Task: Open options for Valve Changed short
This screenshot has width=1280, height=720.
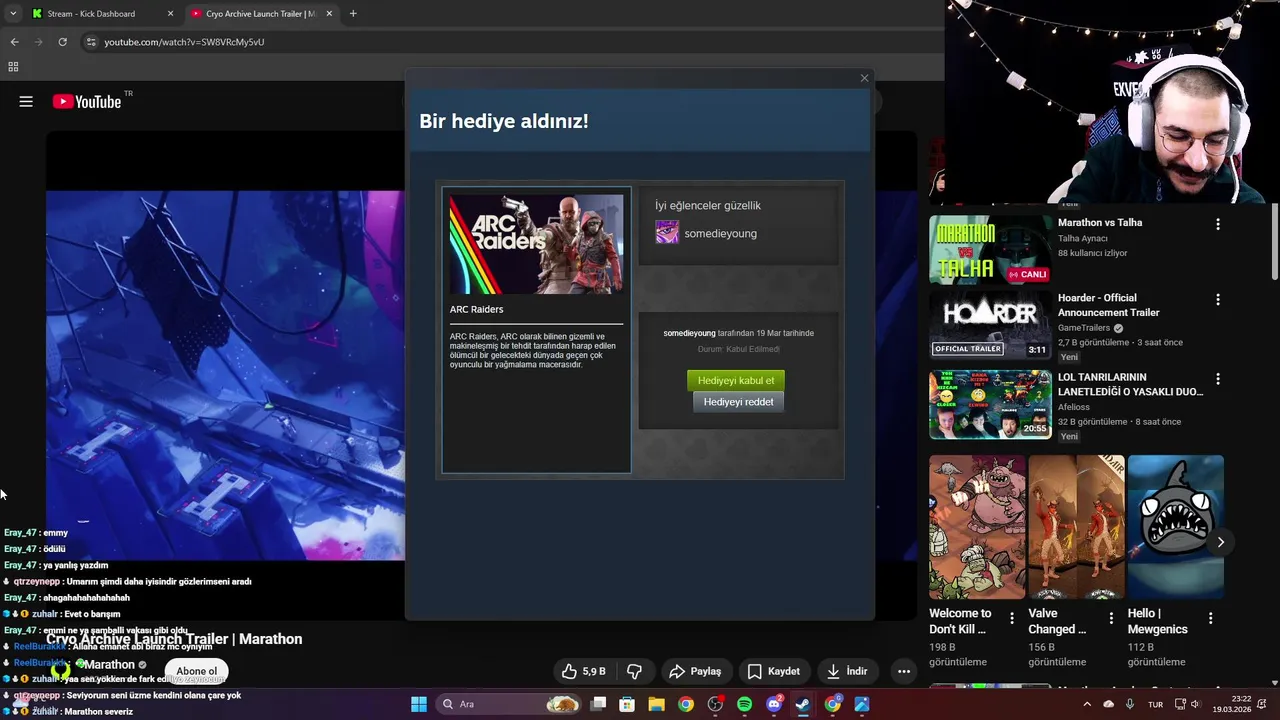Action: [1110, 619]
